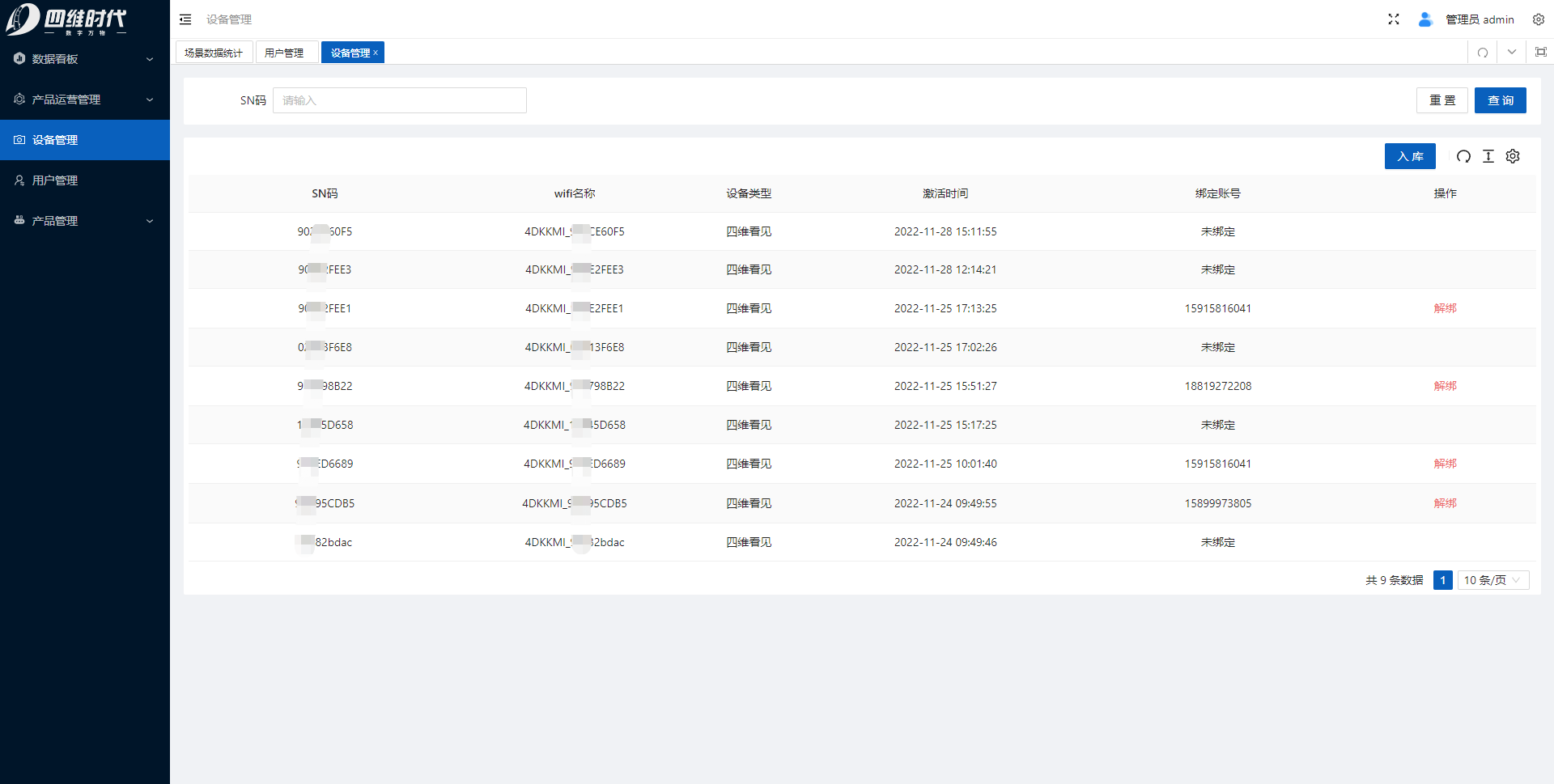Click the admin user avatar icon

(x=1425, y=19)
